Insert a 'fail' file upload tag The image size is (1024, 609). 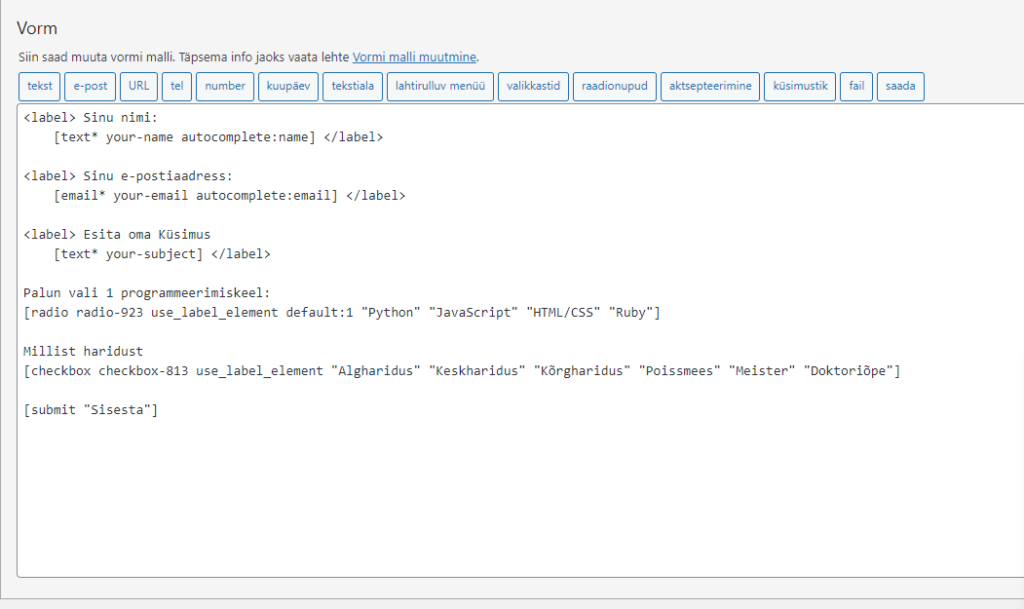[x=856, y=86]
